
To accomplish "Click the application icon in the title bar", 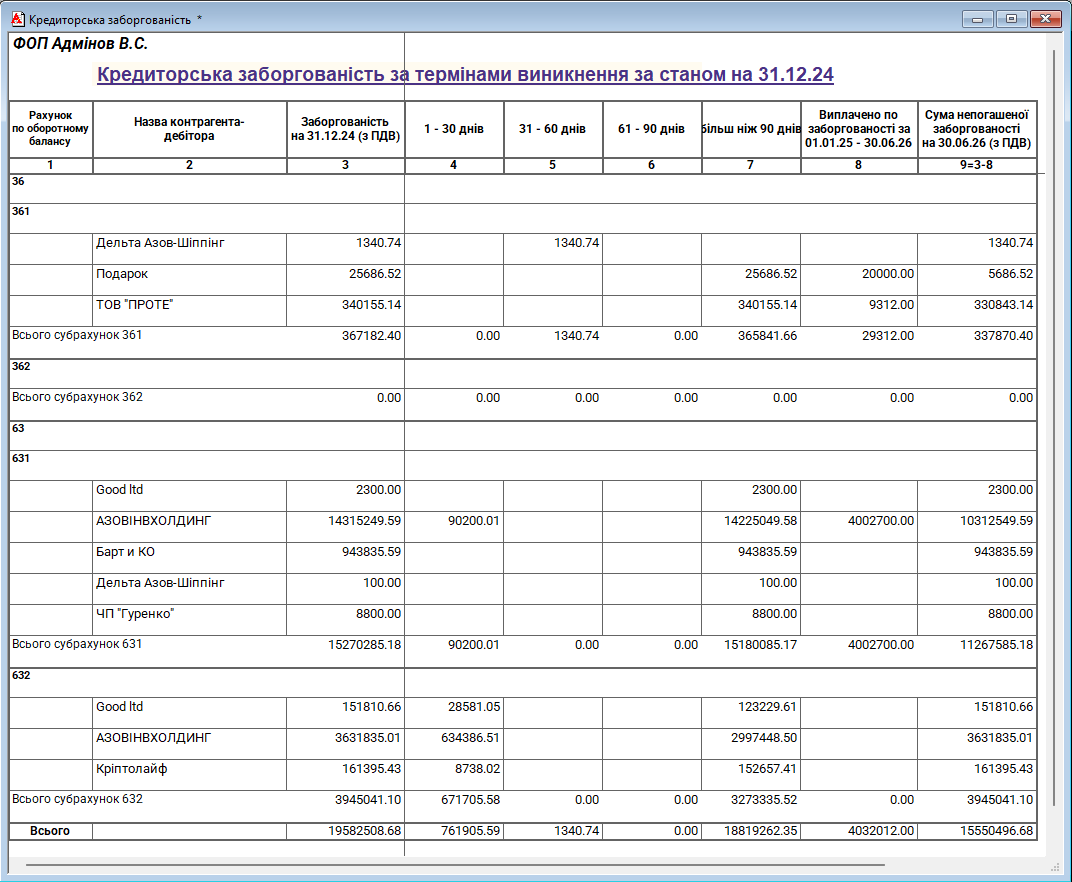I will pyautogui.click(x=16, y=19).
